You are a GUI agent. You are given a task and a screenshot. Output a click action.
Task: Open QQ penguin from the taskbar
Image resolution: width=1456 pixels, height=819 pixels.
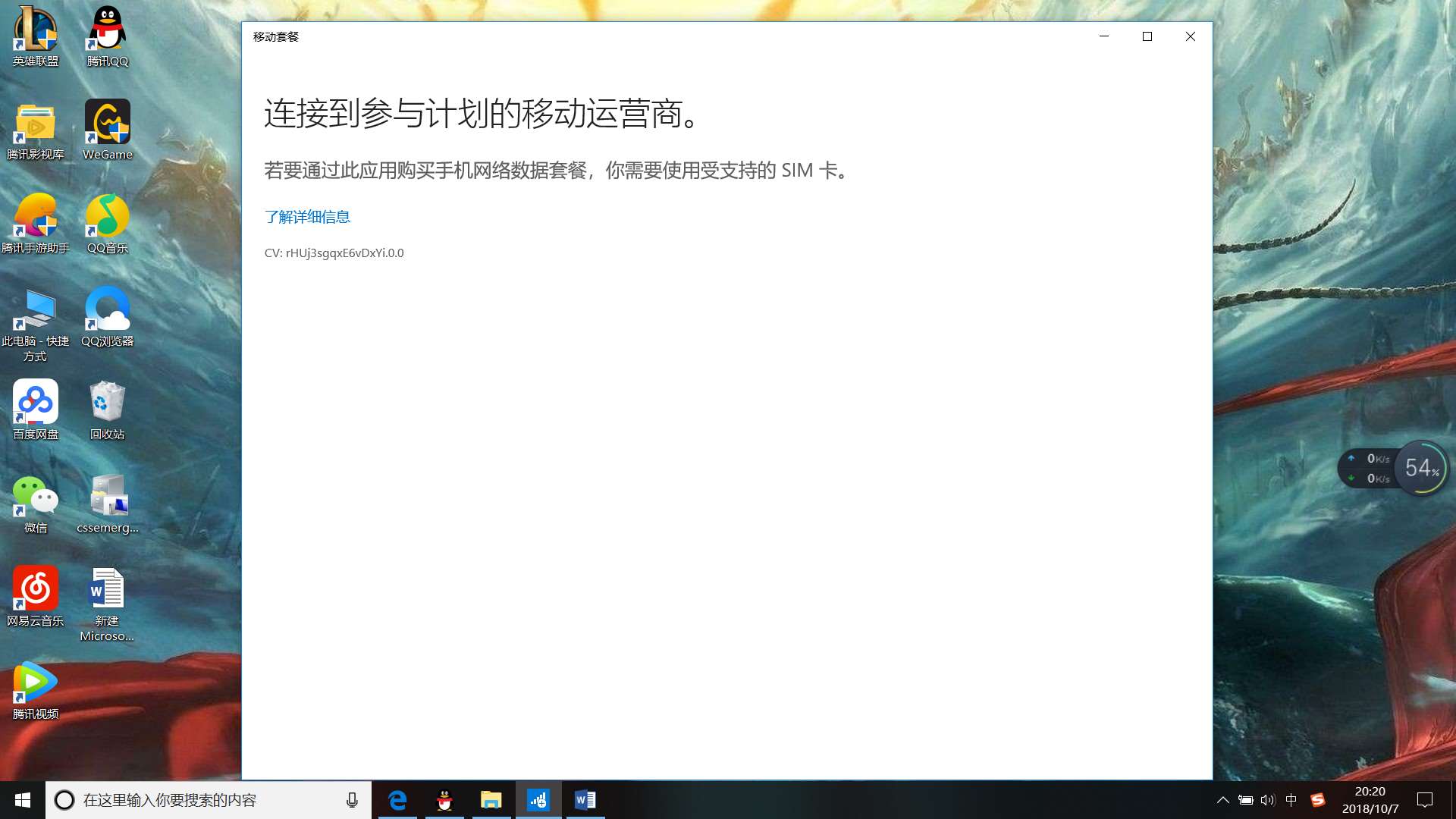444,800
